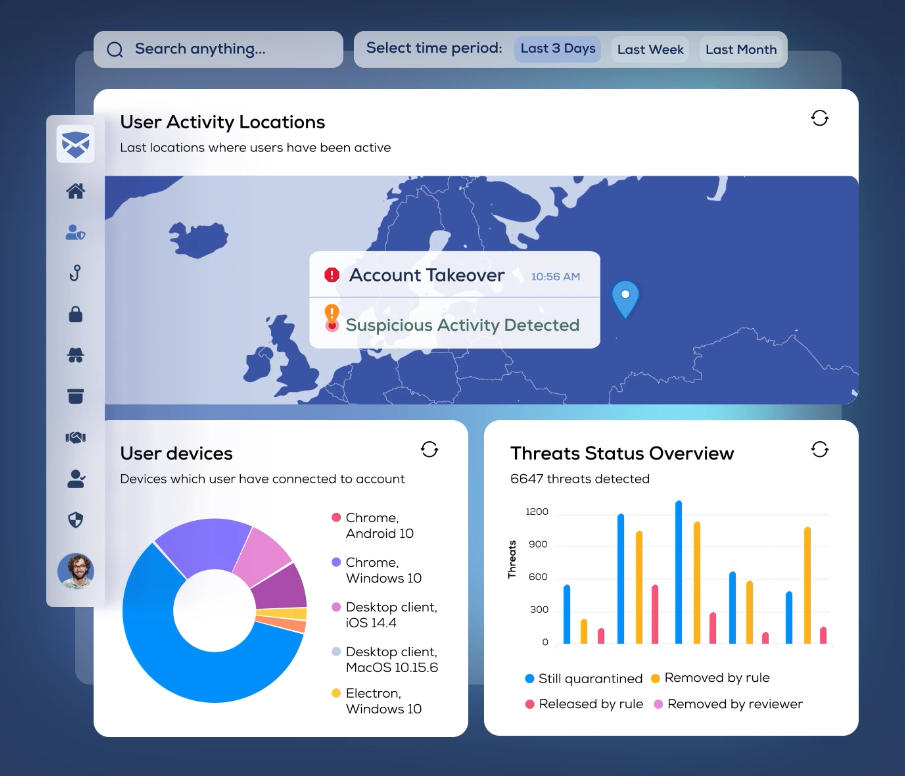Refresh the User devices panel
905x776 pixels.
pyautogui.click(x=429, y=449)
